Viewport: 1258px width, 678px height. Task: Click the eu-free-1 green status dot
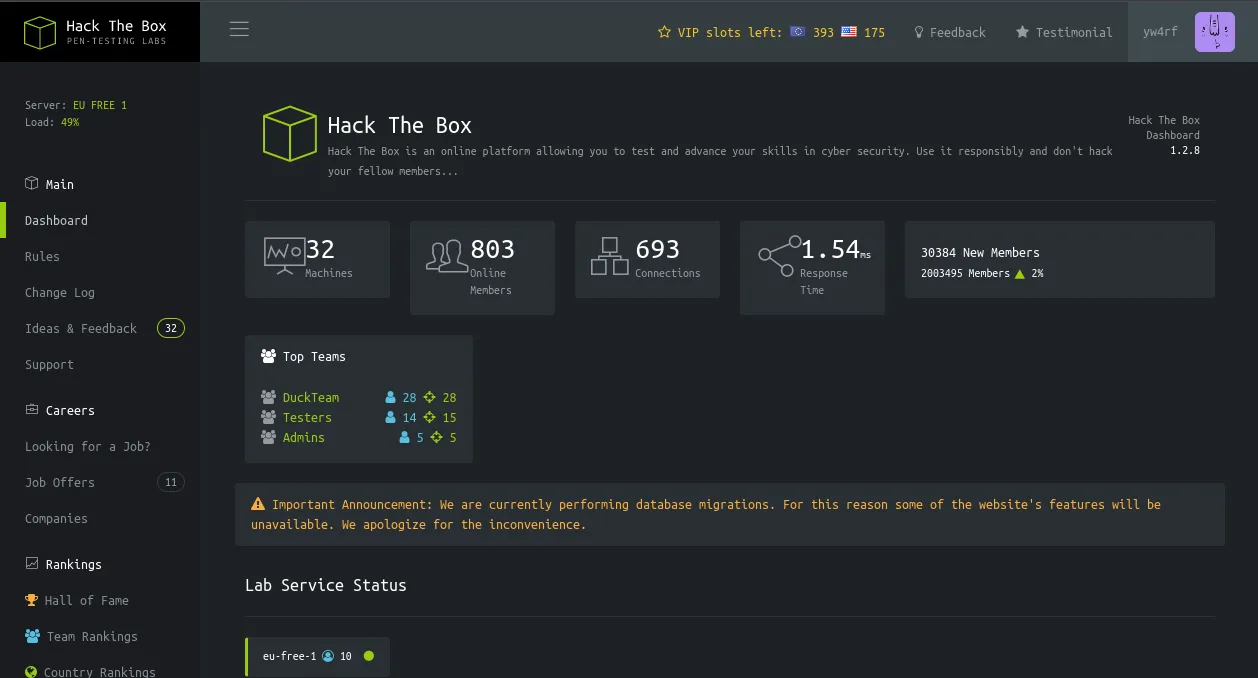click(369, 656)
